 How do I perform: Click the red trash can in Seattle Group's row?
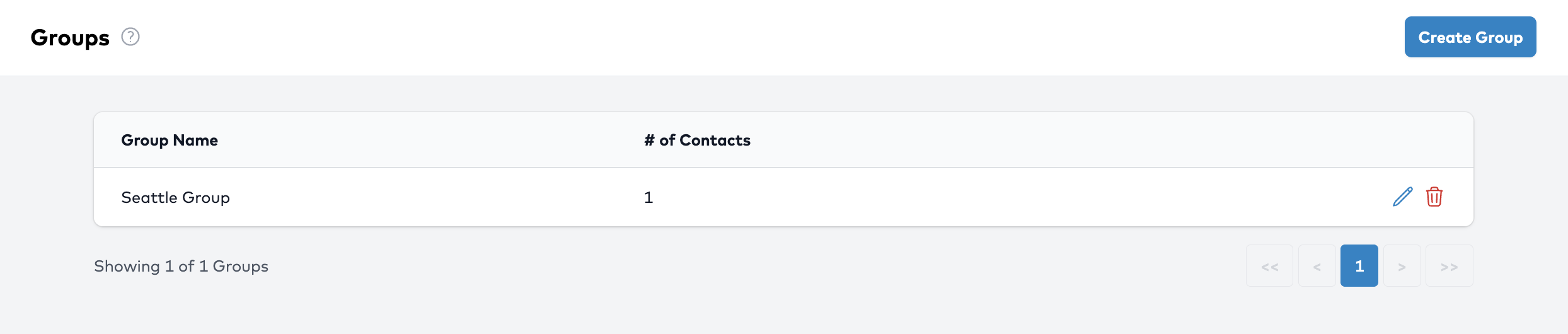coord(1434,197)
